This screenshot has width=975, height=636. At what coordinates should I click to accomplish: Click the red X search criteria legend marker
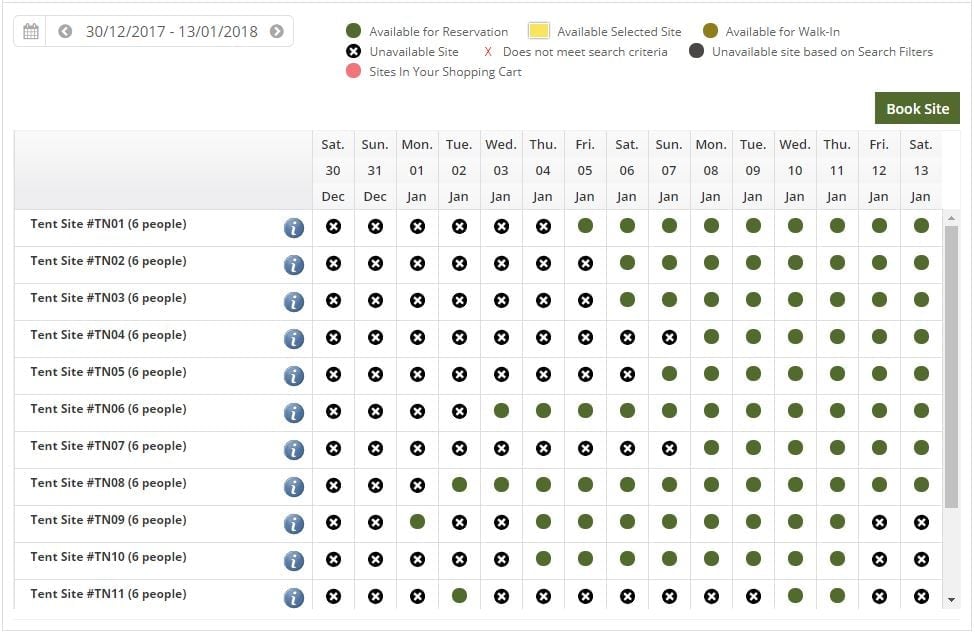pyautogui.click(x=488, y=52)
